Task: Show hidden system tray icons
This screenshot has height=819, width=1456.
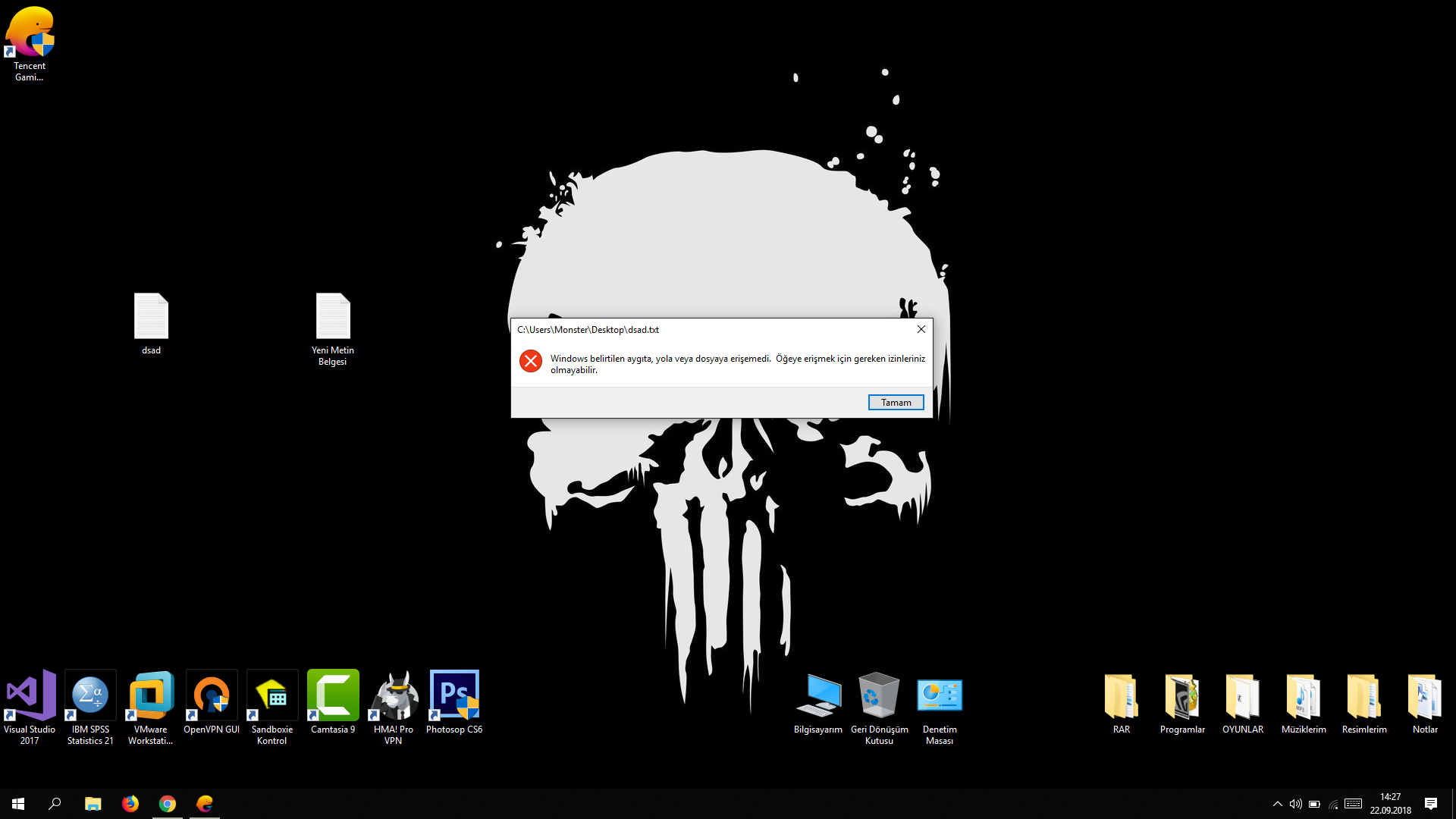Action: pos(1278,804)
